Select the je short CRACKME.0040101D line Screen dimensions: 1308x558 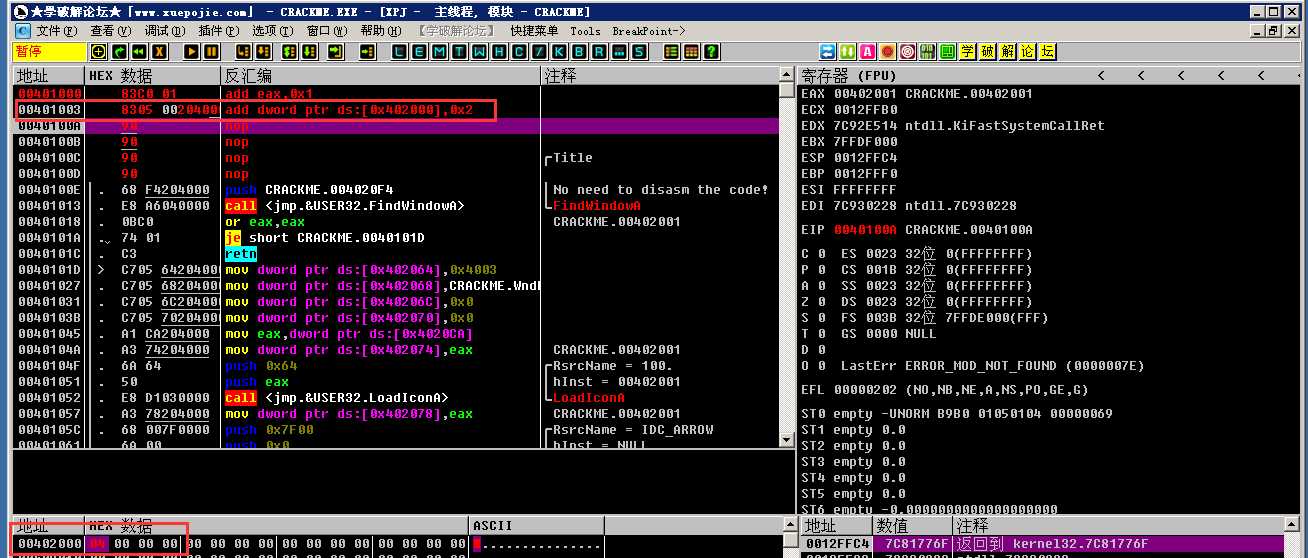coord(395,238)
